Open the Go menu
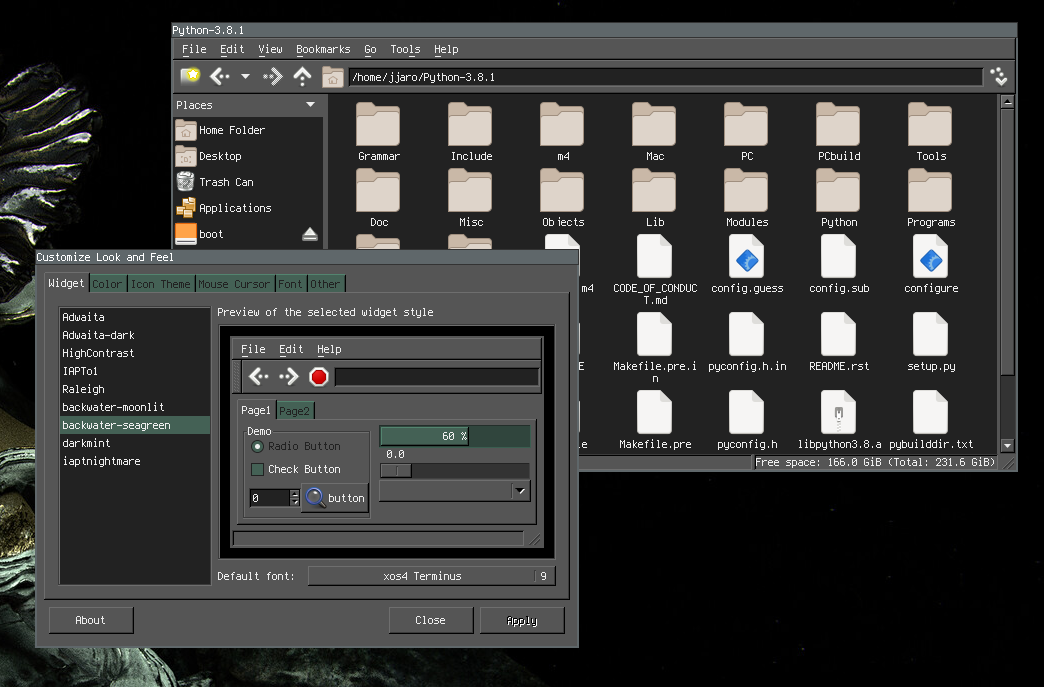Viewport: 1044px width, 687px height. [370, 49]
